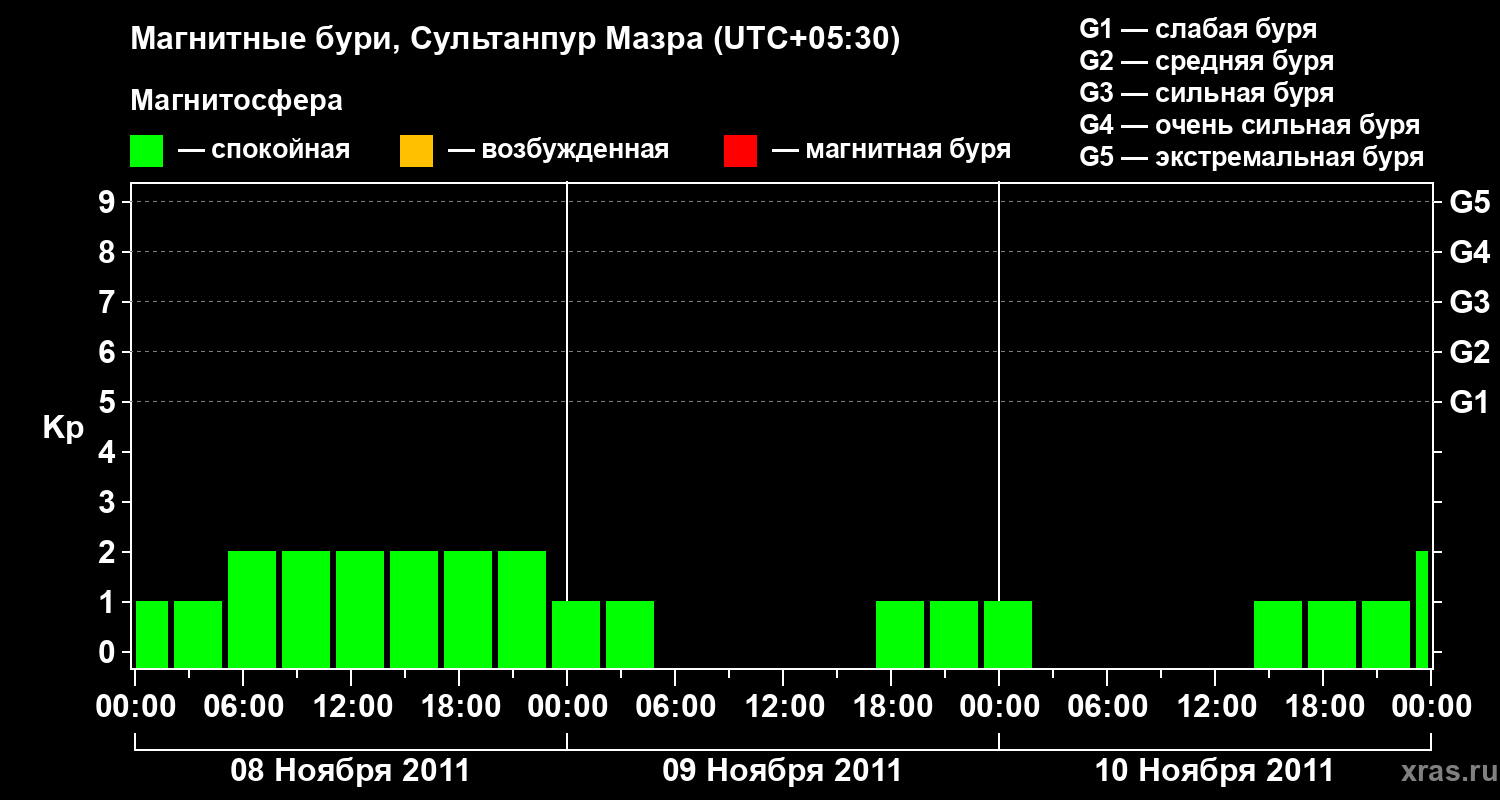Screen dimensions: 1500x800
Task: Select the 'G5 — экстремальная буря' legend line
Action: [x=1252, y=157]
